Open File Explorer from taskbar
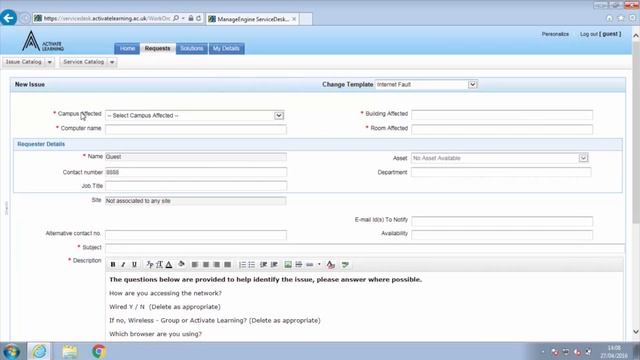The height and width of the screenshot is (360, 640). tap(70, 351)
